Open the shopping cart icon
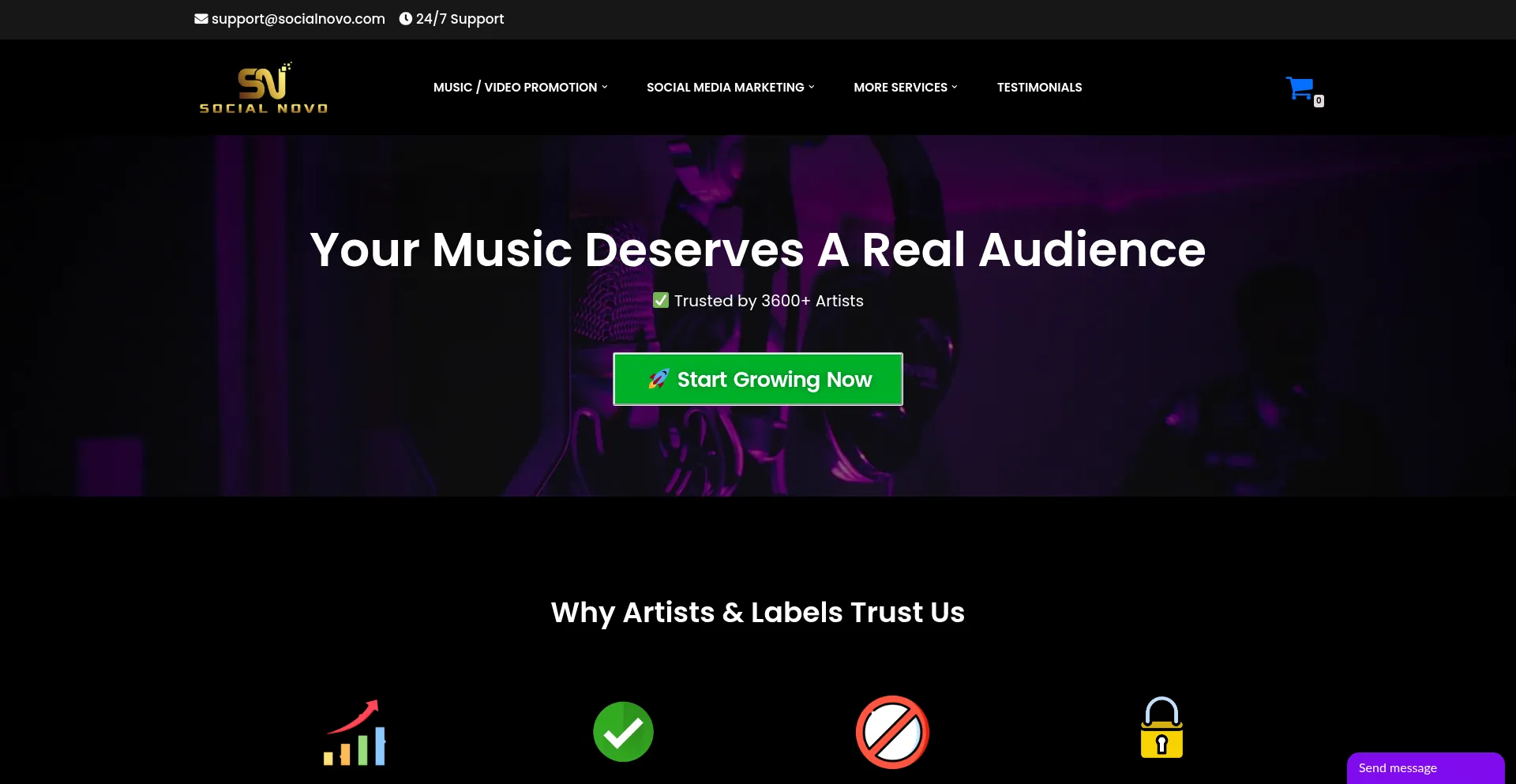 pos(1300,88)
